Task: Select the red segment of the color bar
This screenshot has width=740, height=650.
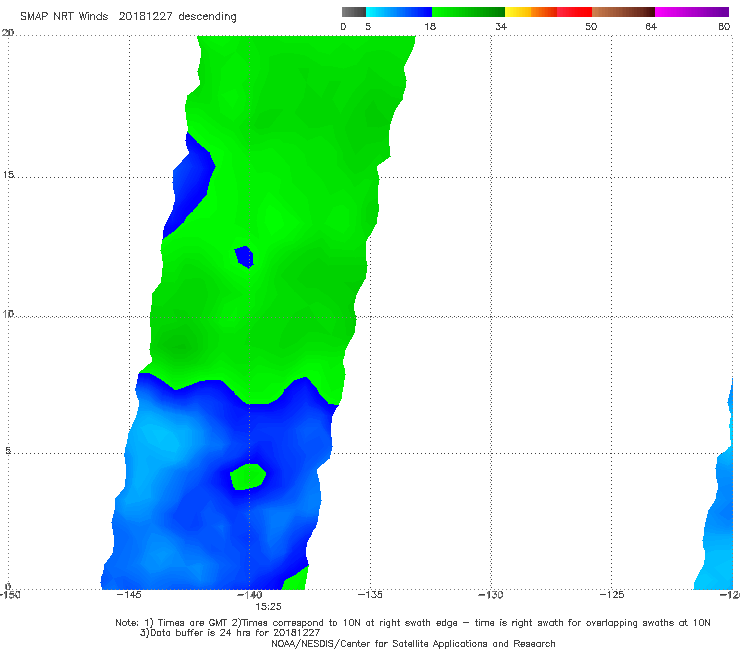Action: coord(574,12)
